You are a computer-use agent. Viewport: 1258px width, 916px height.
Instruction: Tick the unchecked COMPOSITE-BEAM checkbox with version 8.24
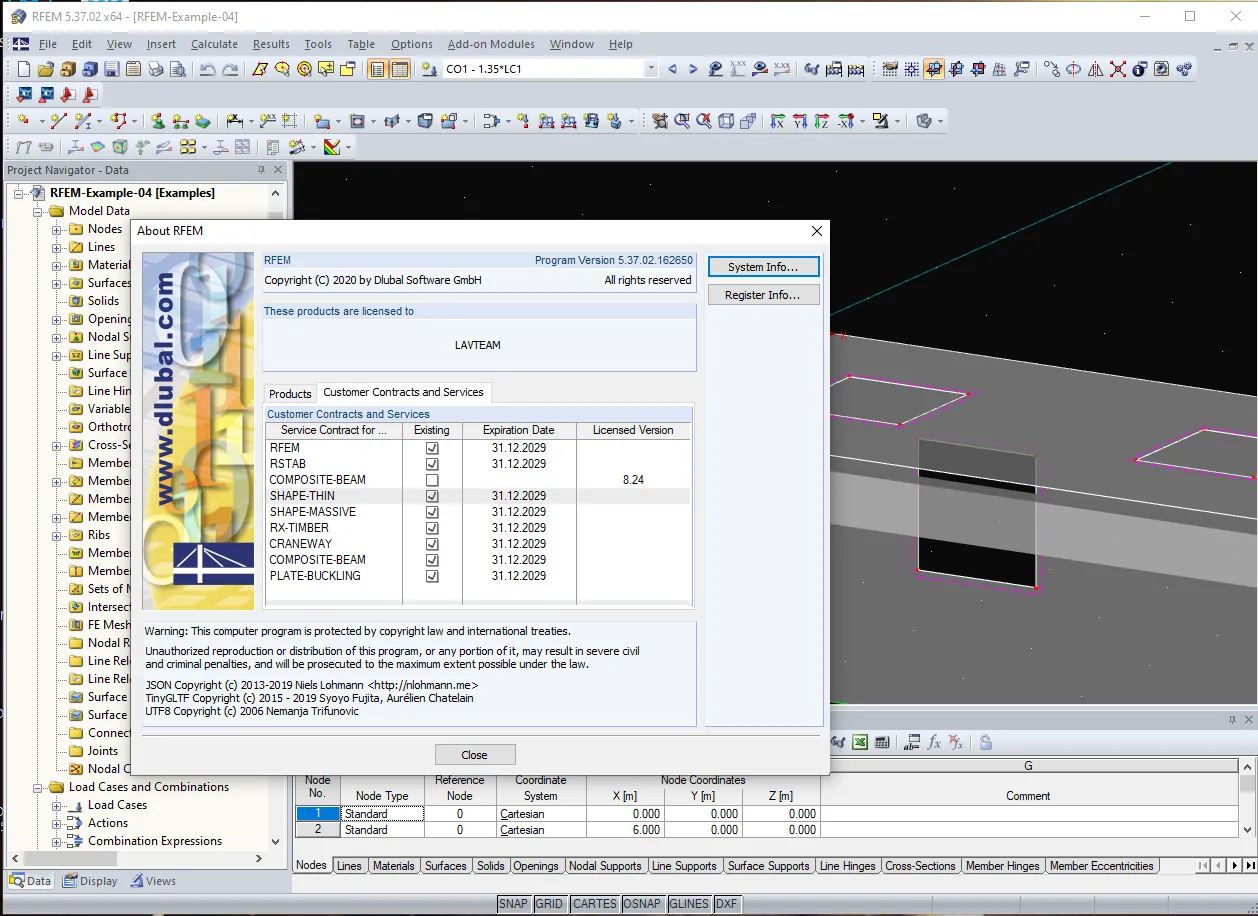pyautogui.click(x=432, y=480)
